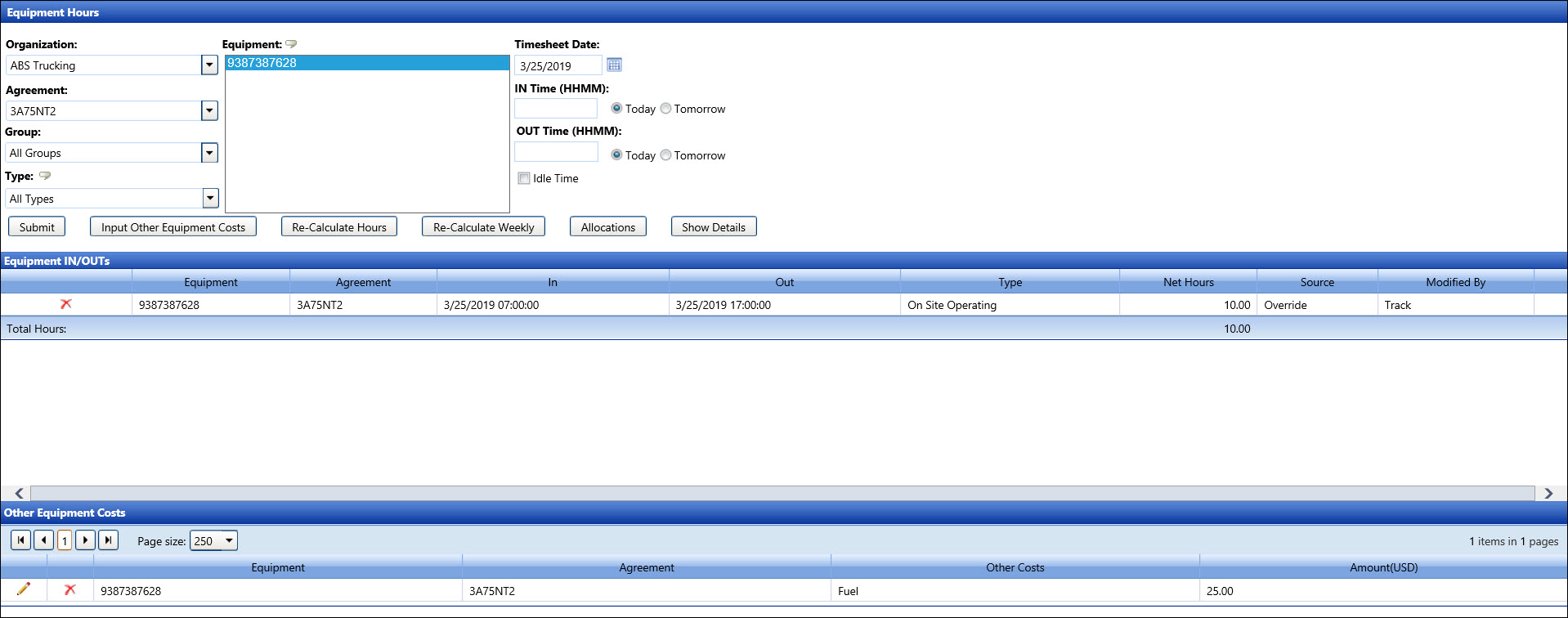Expand the Organization dropdown

pyautogui.click(x=209, y=65)
